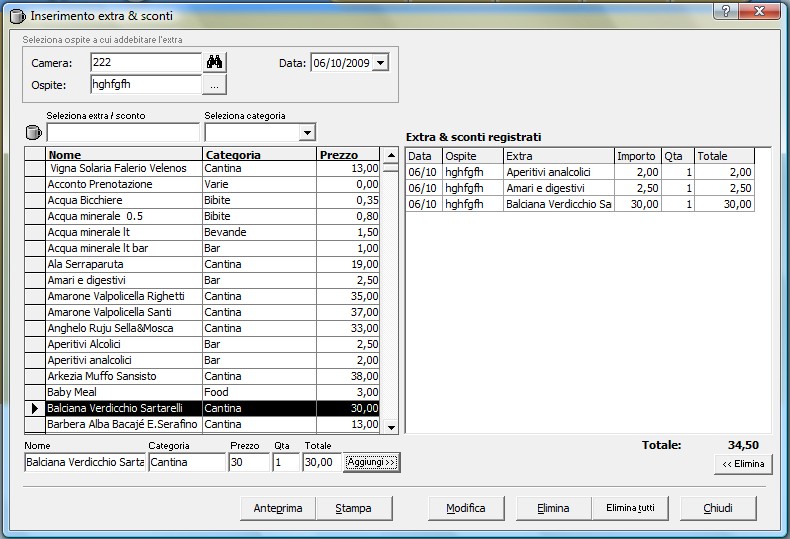Click the Categoria field showing Cantina
Viewport: 790px width, 539px height.
(187, 462)
